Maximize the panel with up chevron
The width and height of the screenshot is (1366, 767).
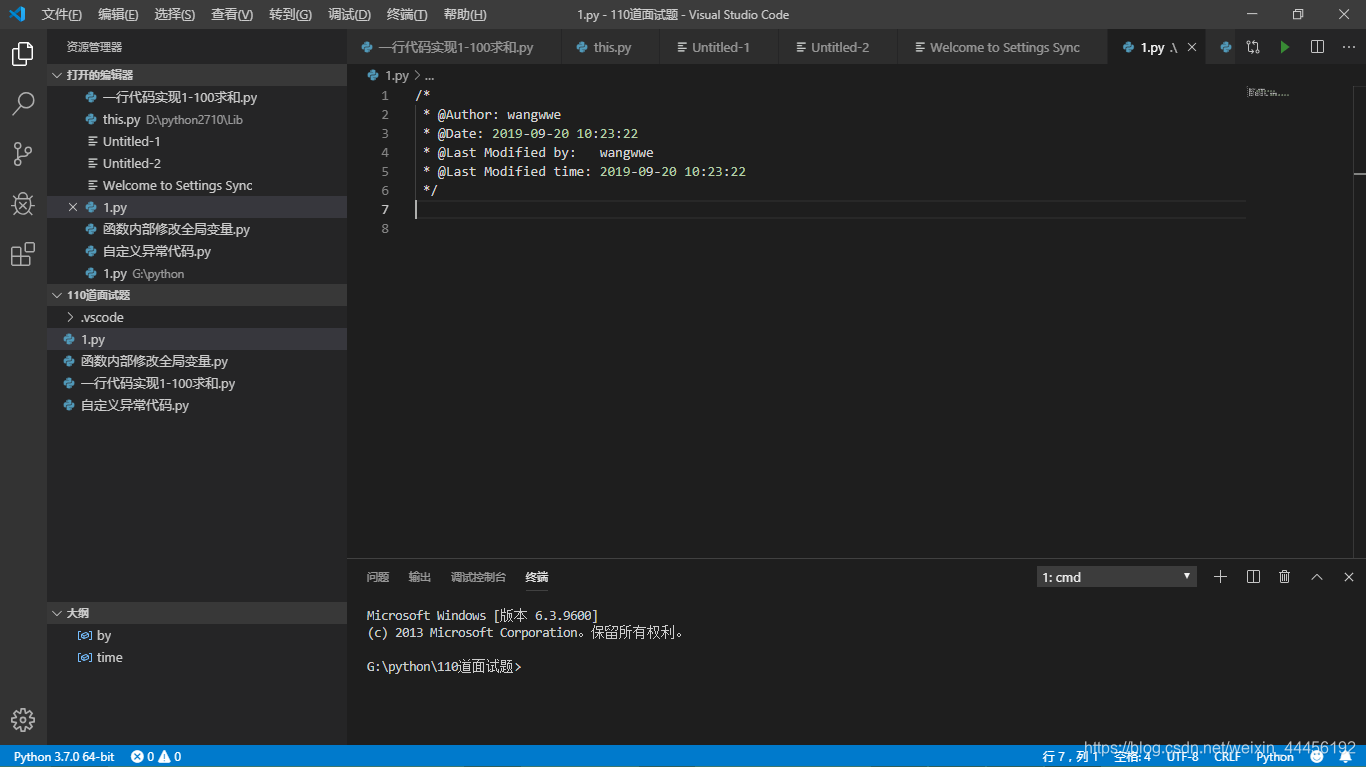pos(1317,577)
